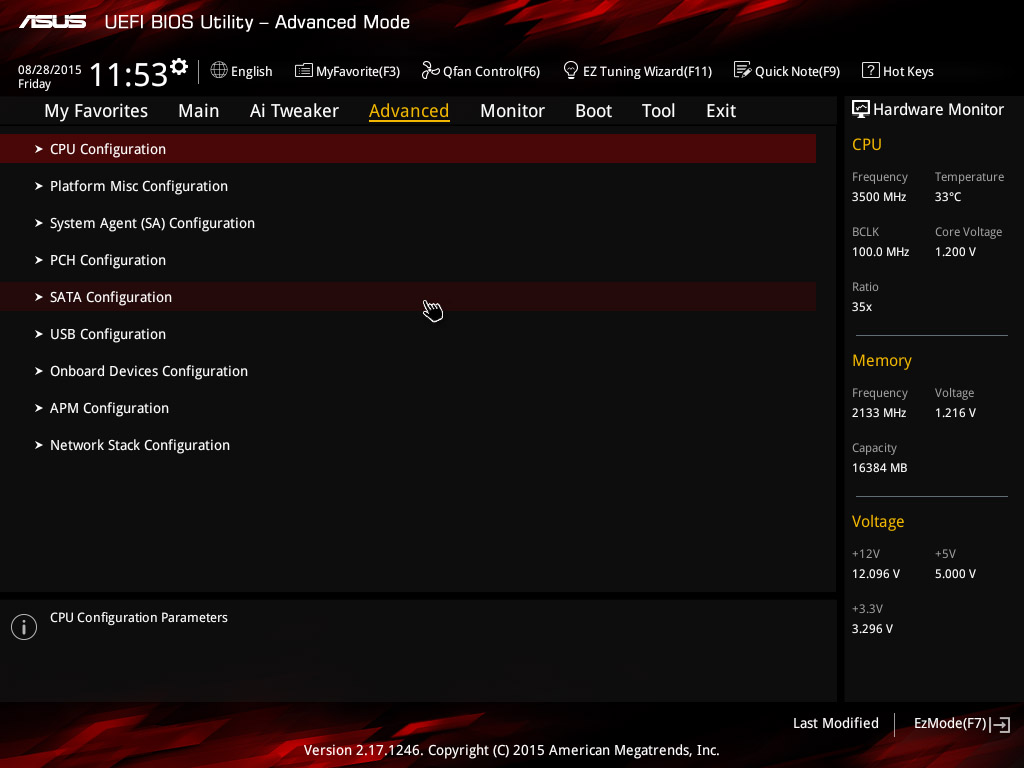
Task: Click the ASUS logo
Action: tap(52, 22)
